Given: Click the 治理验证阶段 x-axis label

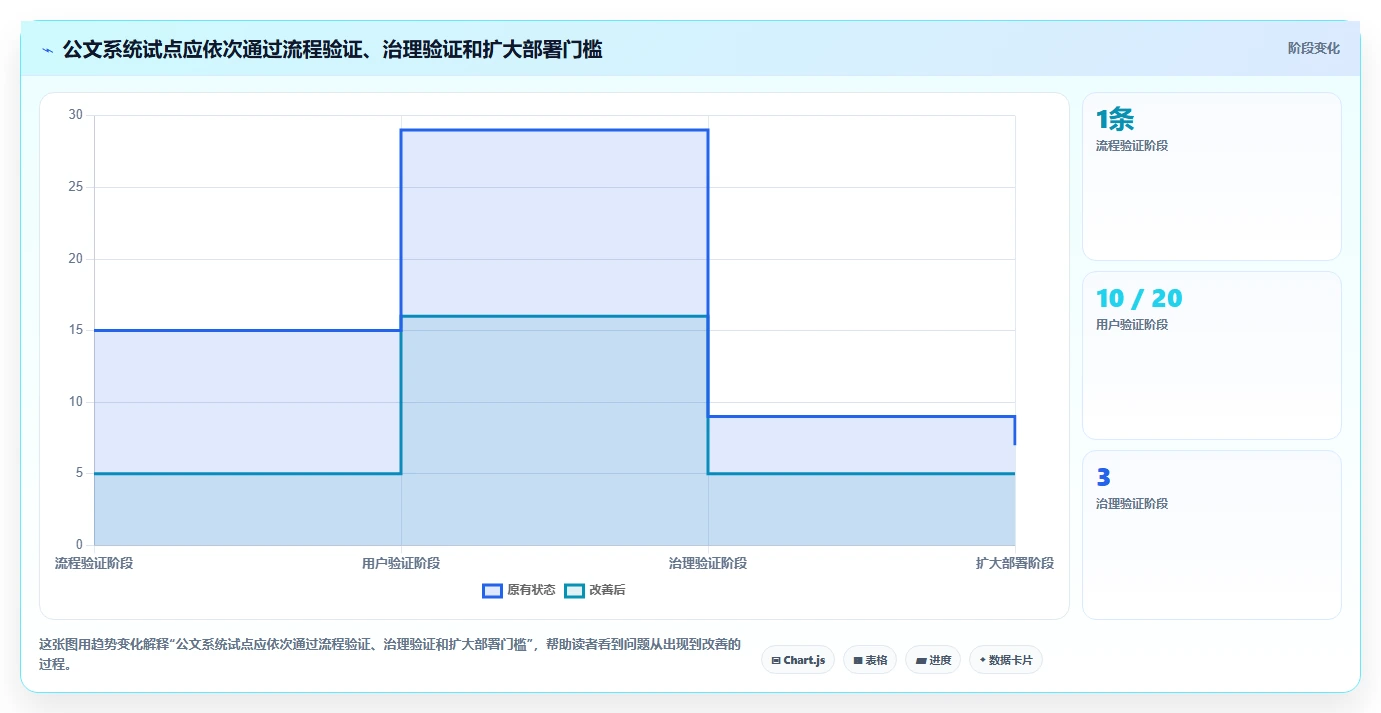Looking at the screenshot, I should pos(708,563).
